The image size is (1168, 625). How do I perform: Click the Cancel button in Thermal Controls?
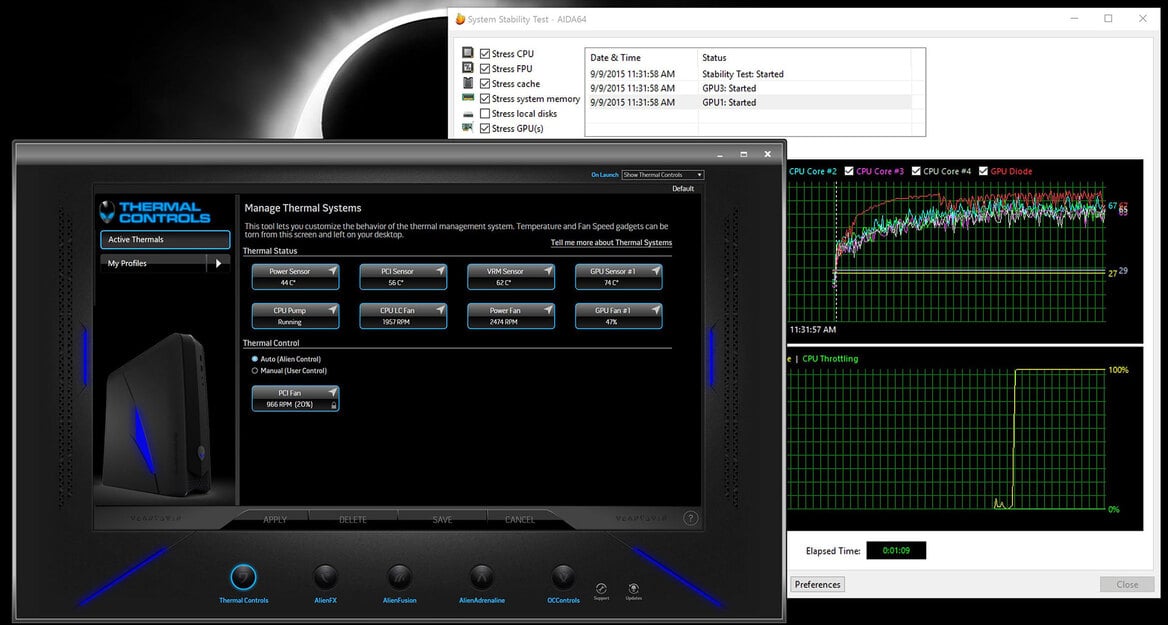coord(520,519)
